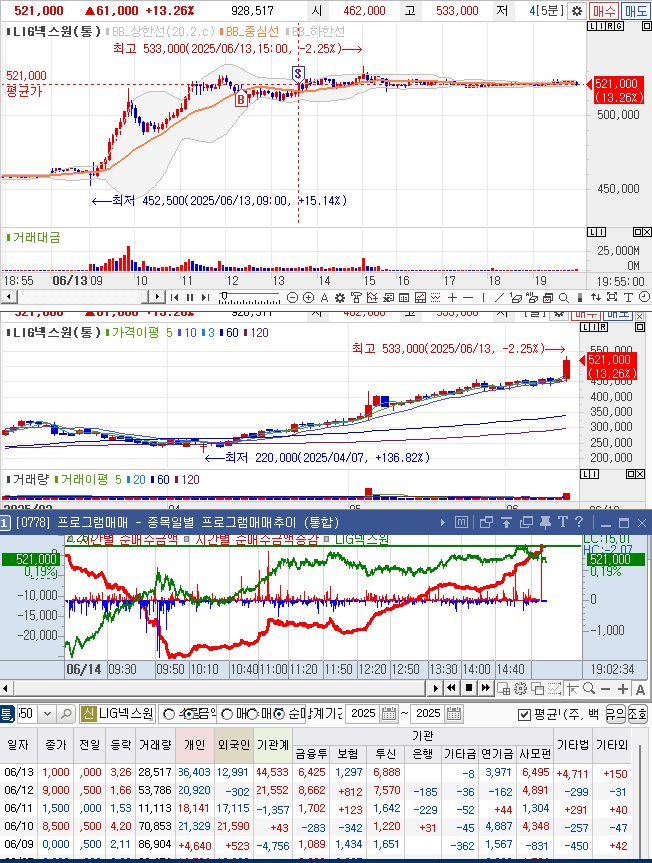
Task: Click the clock icon at end of intraday toolbar
Action: (644, 298)
